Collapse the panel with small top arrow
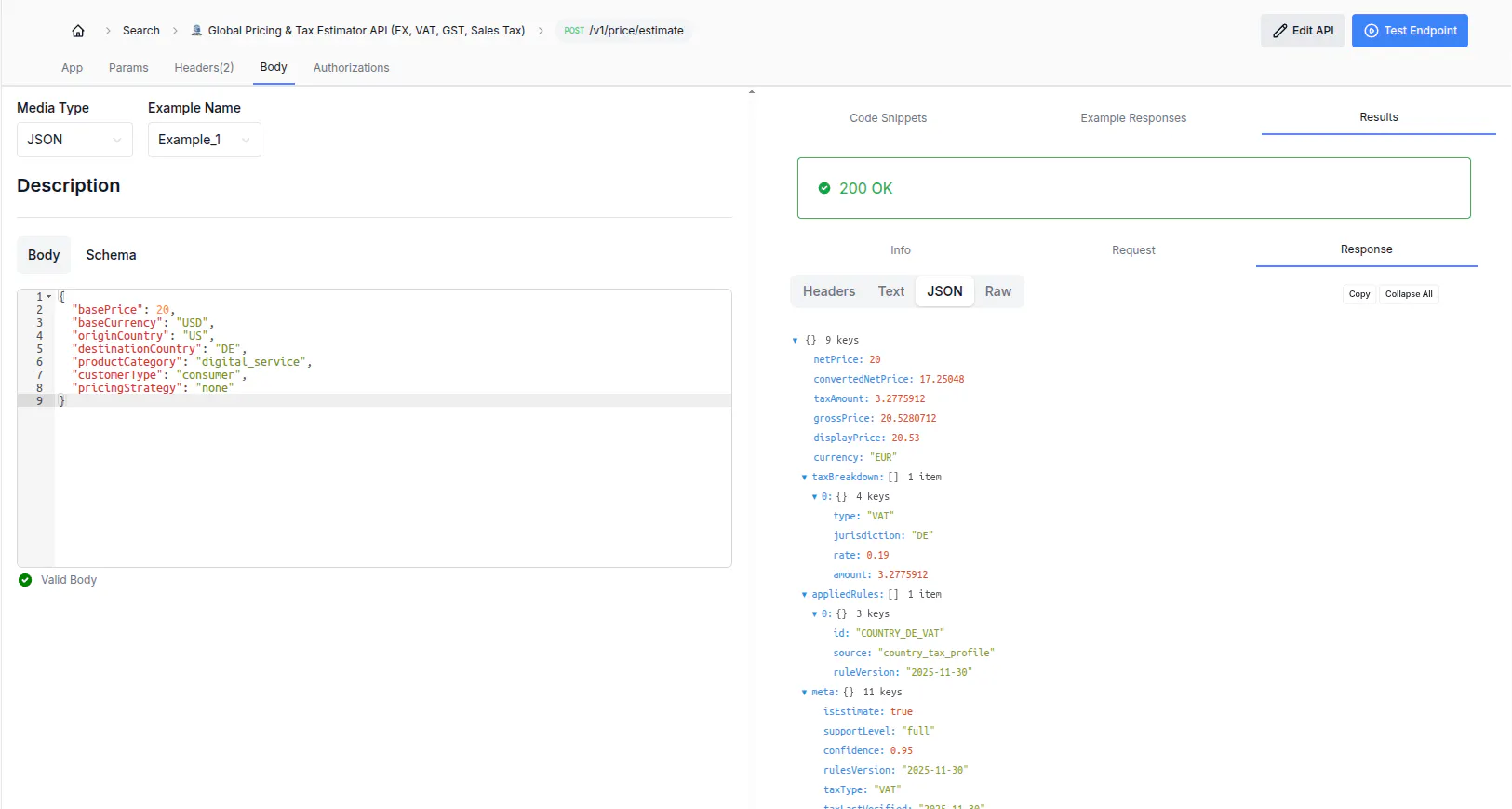Viewport: 1512px width, 809px height. (752, 92)
